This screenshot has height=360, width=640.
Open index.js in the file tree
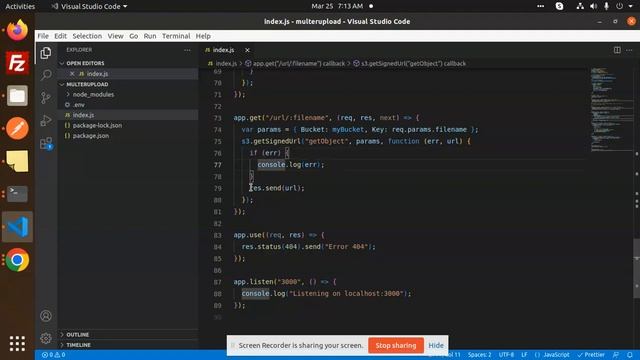pos(83,115)
